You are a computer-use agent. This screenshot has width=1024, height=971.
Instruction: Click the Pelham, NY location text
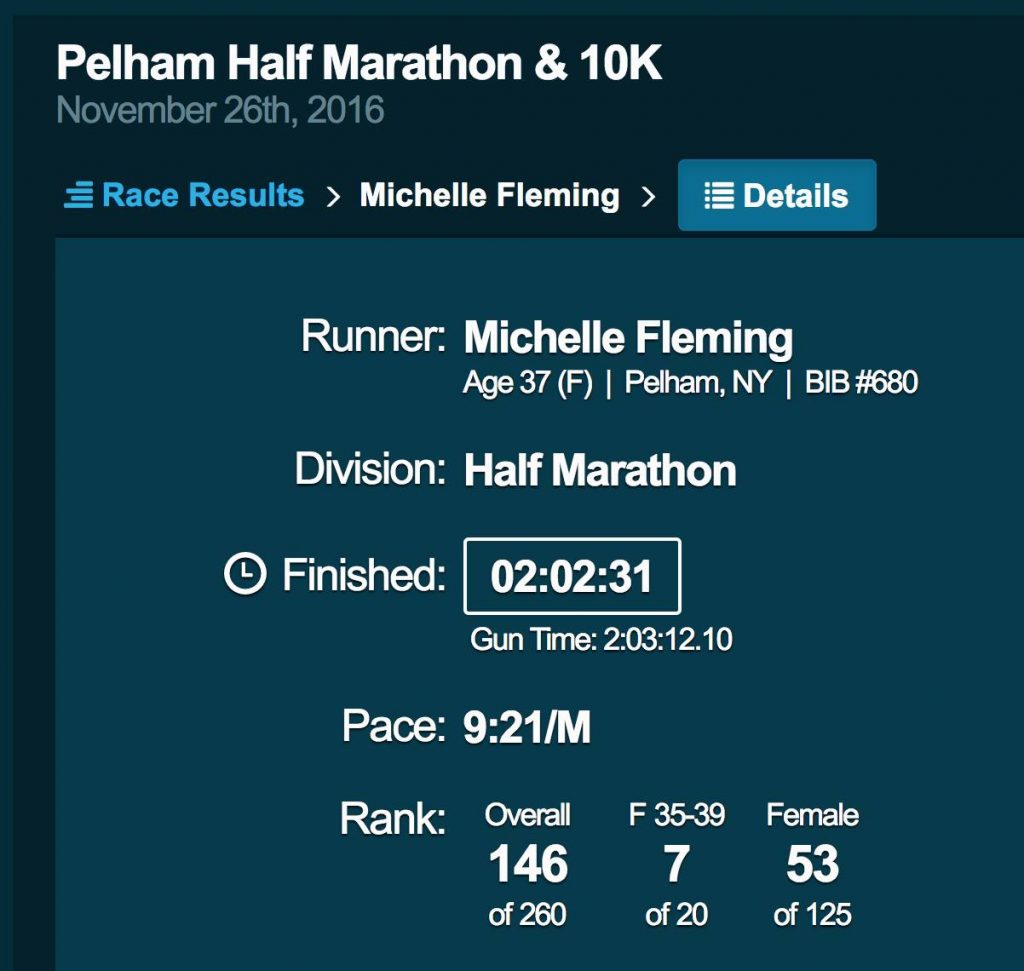click(698, 383)
